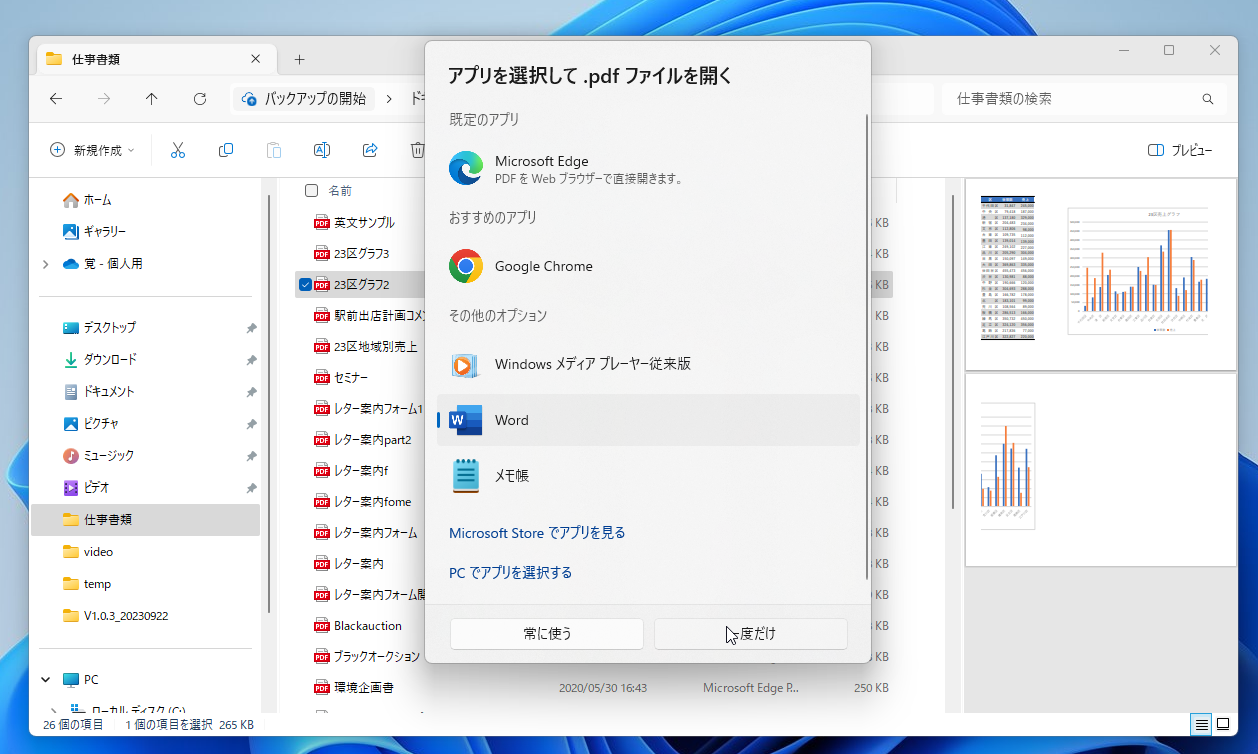This screenshot has height=754, width=1258.
Task: Select the 英文サンプル PDF file
Action: click(364, 222)
